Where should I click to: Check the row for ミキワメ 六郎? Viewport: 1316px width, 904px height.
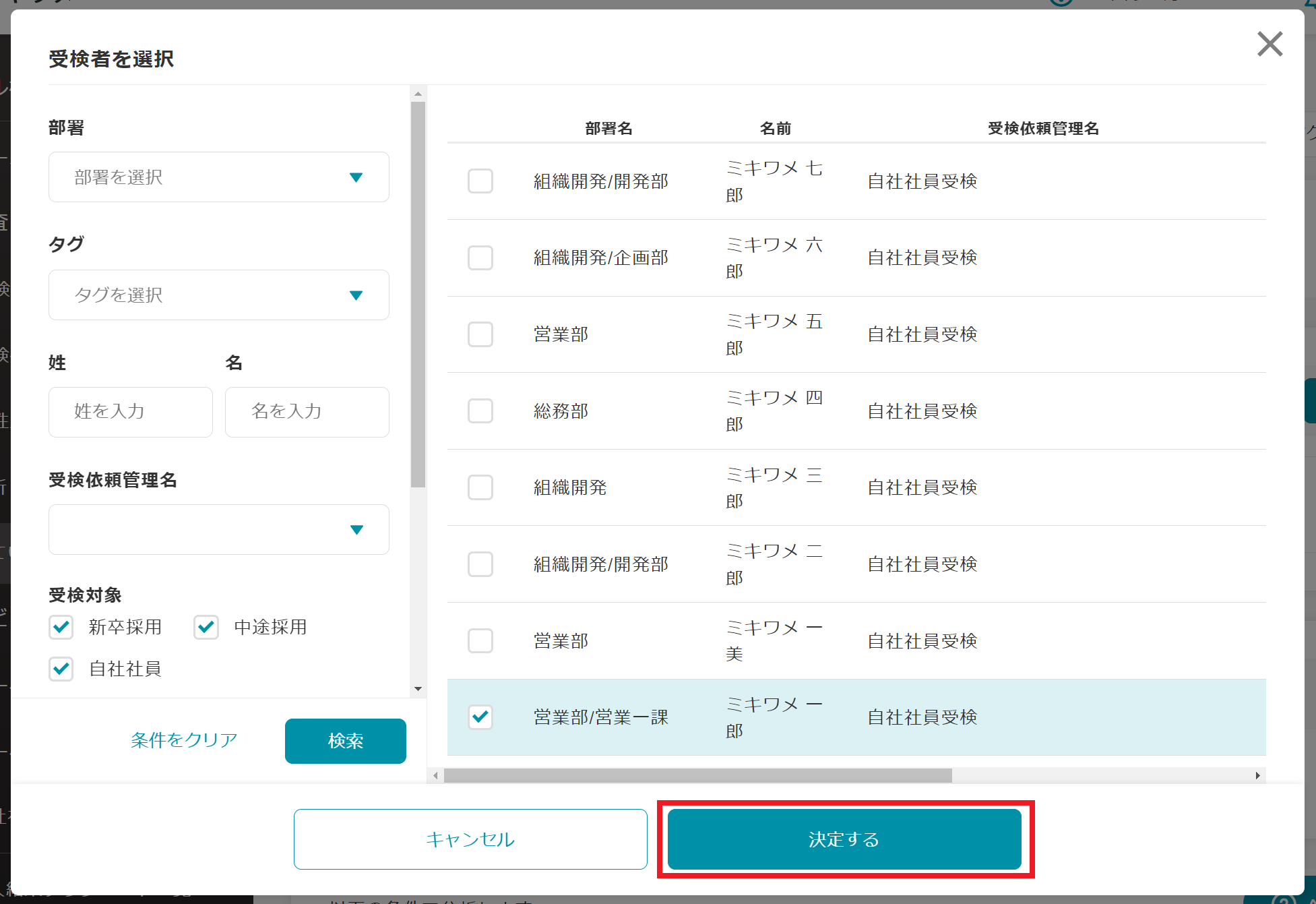click(480, 258)
